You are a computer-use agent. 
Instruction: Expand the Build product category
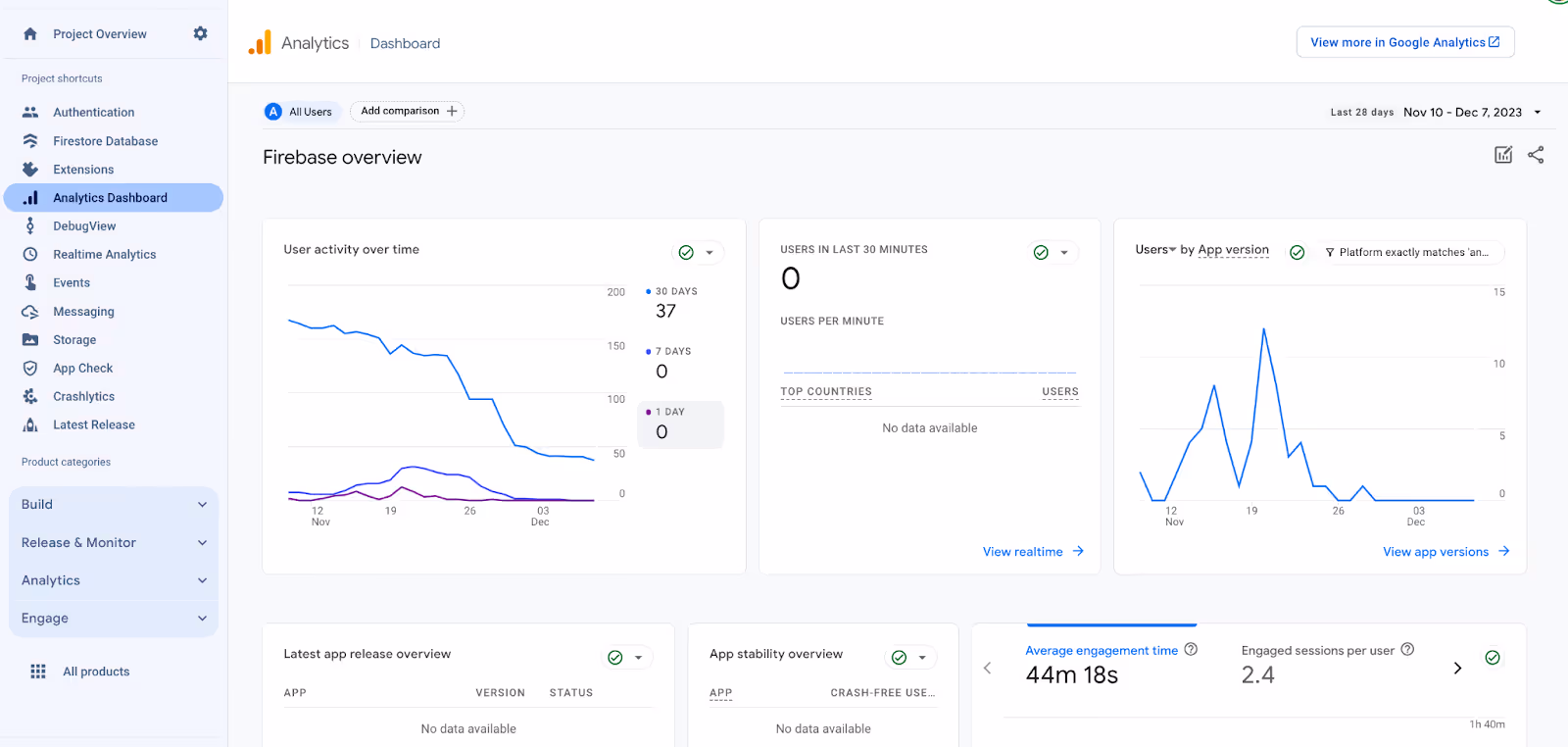click(114, 505)
